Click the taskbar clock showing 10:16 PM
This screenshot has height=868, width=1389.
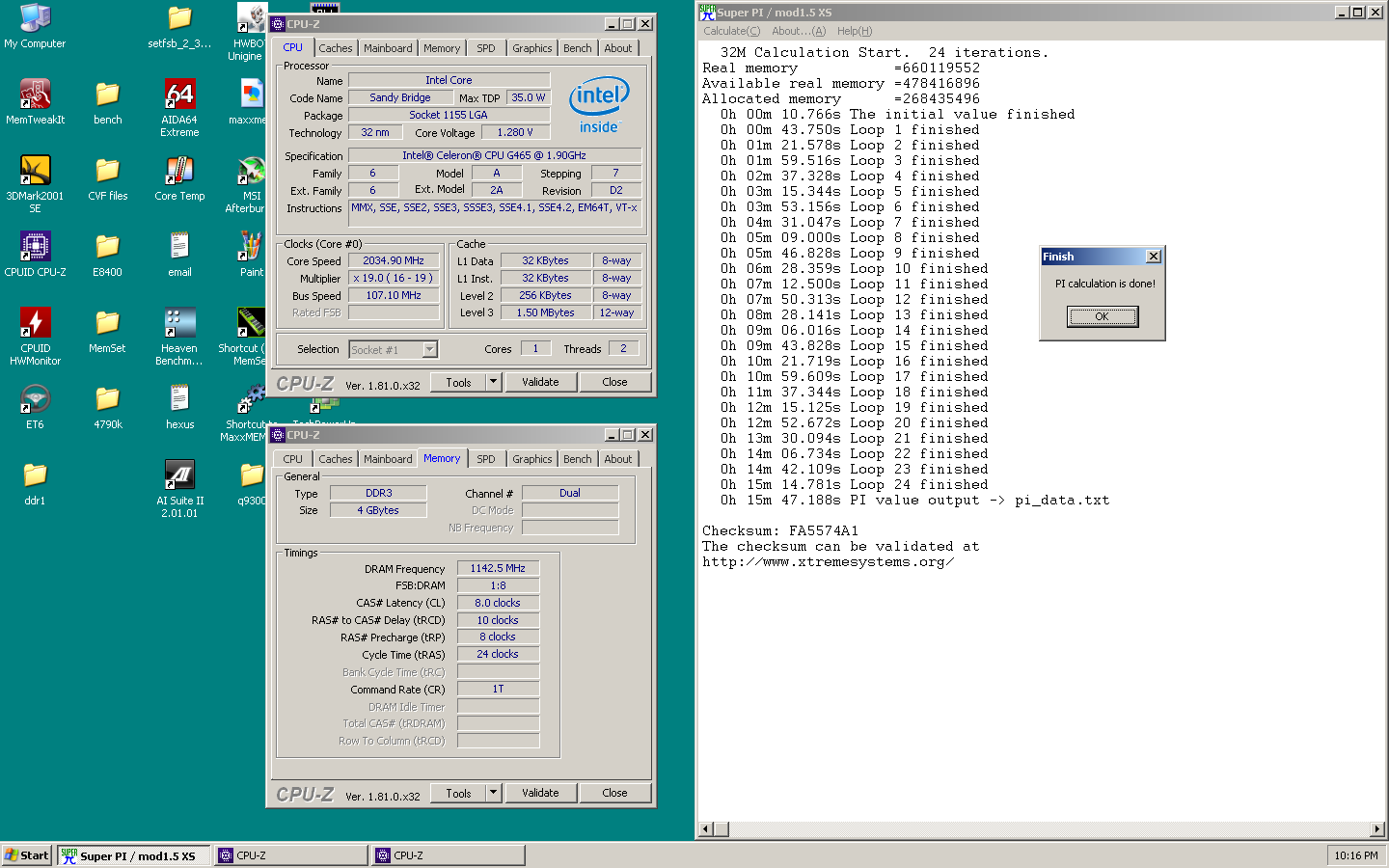[x=1356, y=855]
